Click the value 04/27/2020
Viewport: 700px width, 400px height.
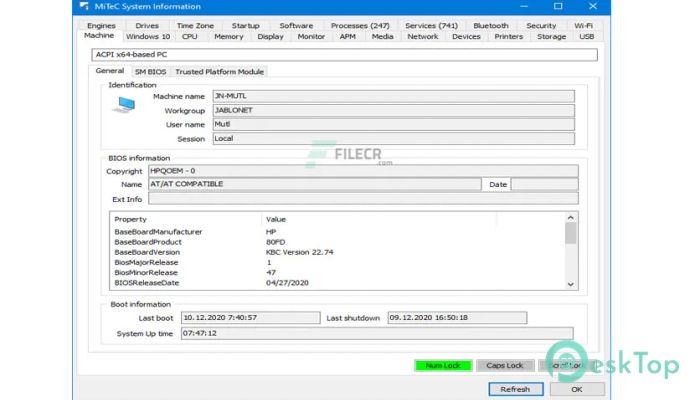coord(287,283)
